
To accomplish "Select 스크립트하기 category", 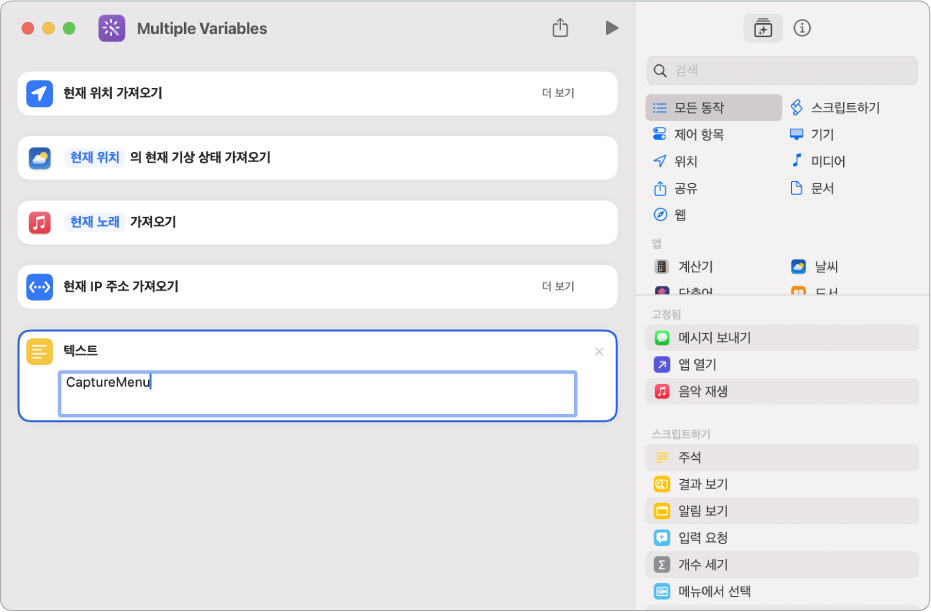I will 835,107.
